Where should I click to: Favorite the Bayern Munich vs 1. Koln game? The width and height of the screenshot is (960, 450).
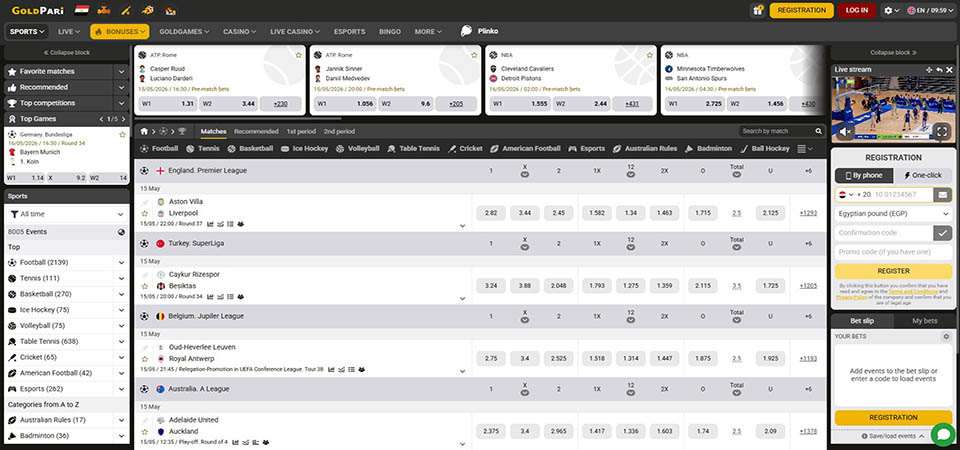click(x=122, y=134)
